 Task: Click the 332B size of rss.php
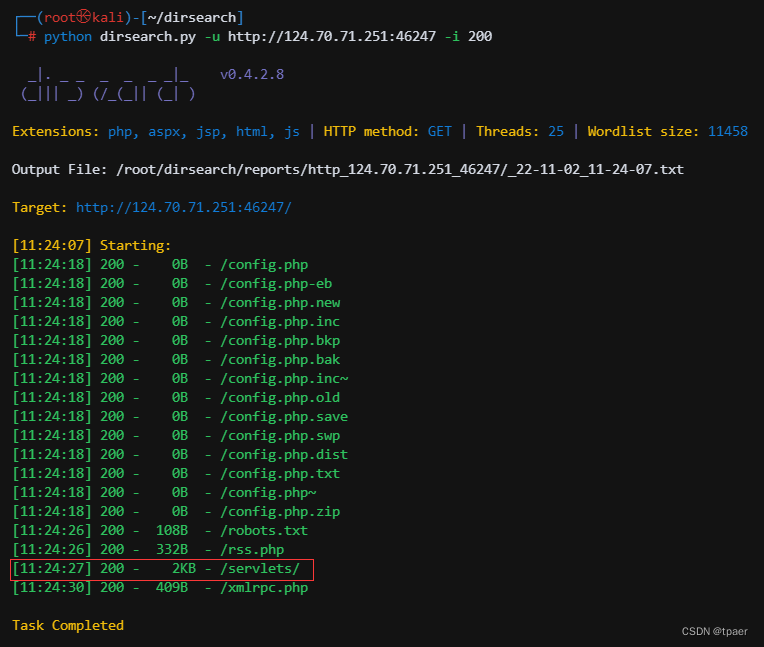coord(172,550)
